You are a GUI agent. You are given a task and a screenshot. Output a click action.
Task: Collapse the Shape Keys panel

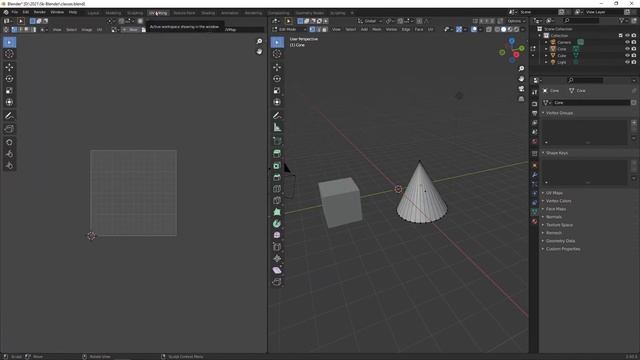coord(543,153)
